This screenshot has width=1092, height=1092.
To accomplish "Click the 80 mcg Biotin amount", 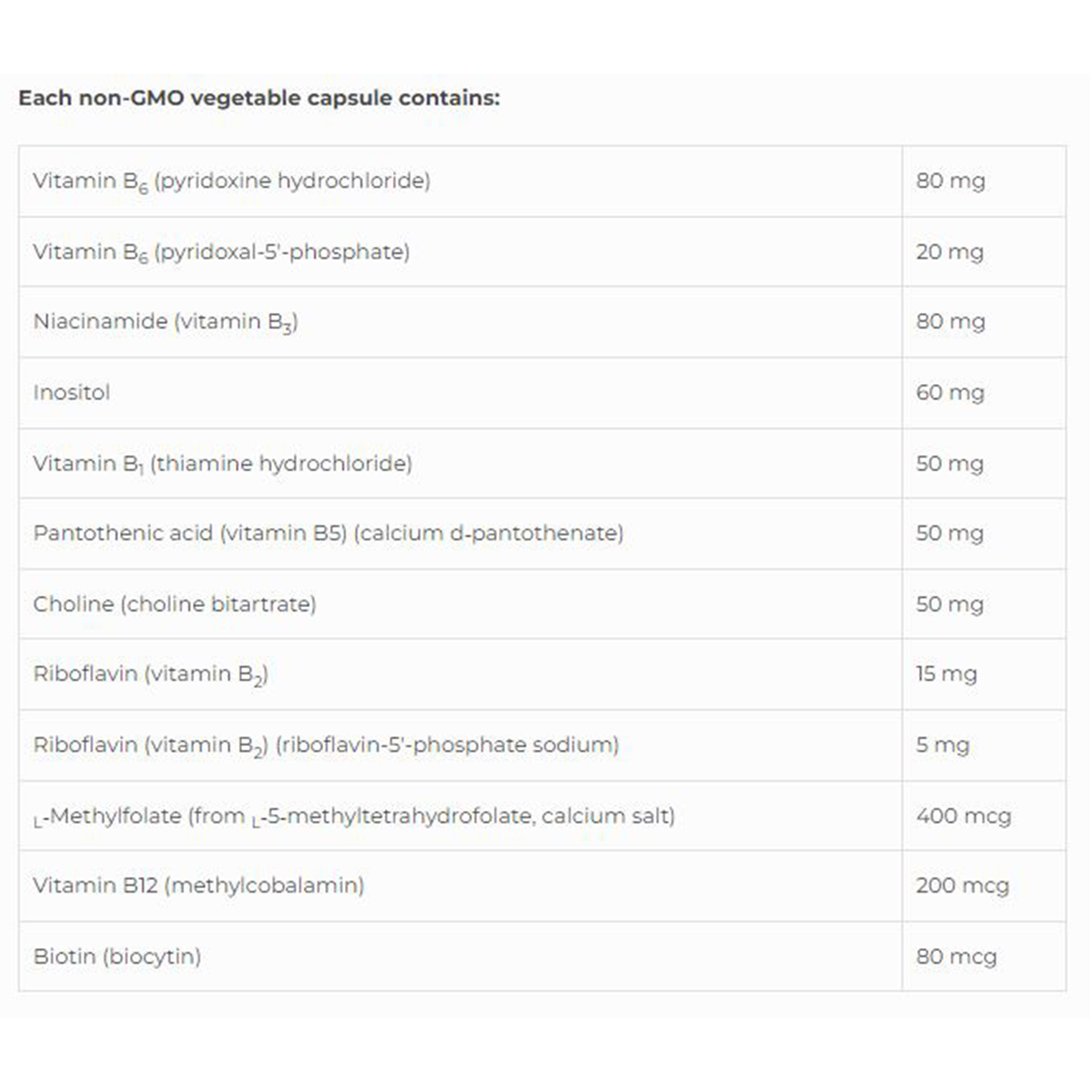I will (x=956, y=956).
